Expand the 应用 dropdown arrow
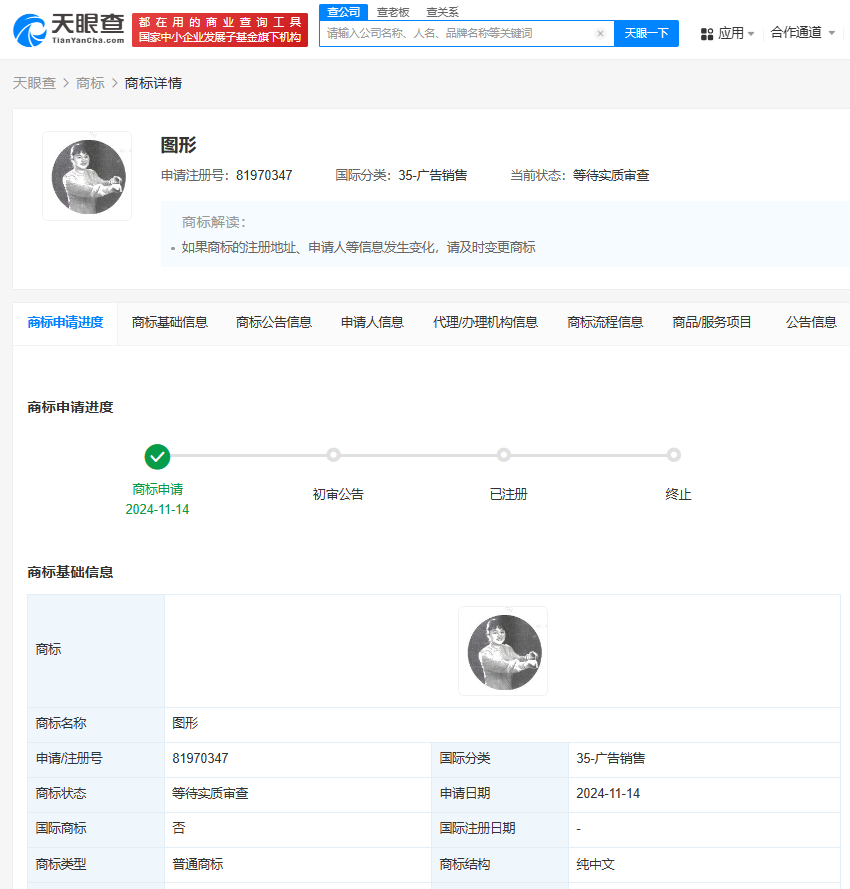850x889 pixels. pyautogui.click(x=751, y=34)
